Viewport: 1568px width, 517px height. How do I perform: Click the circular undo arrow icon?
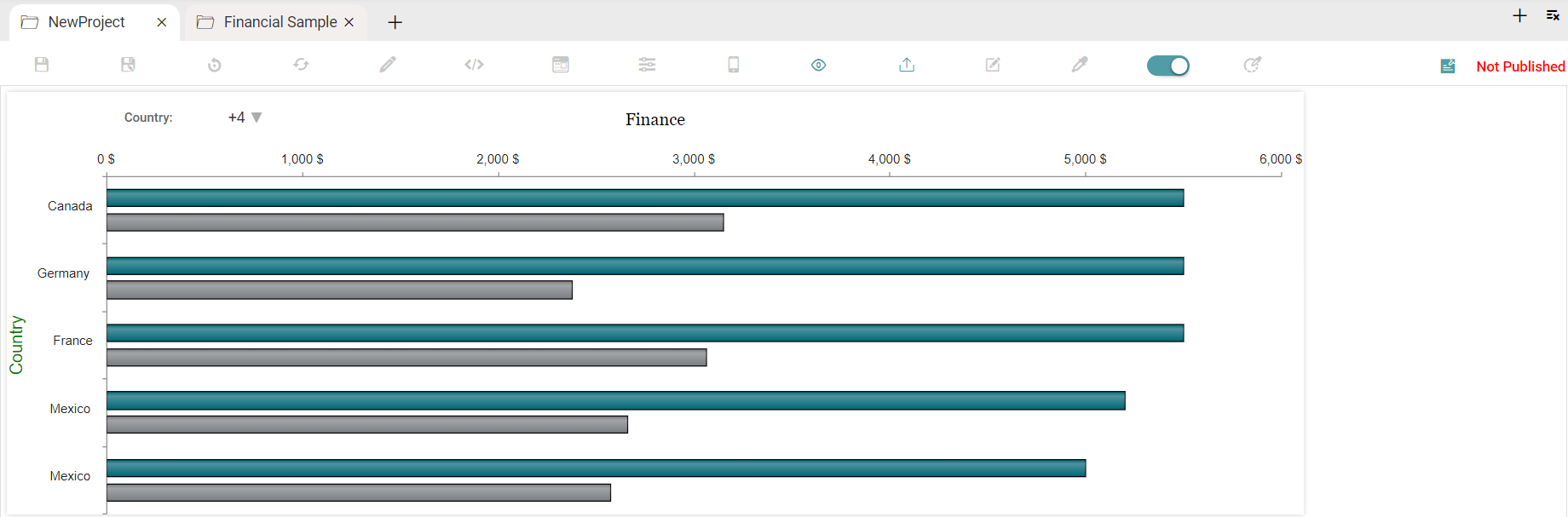[x=215, y=65]
